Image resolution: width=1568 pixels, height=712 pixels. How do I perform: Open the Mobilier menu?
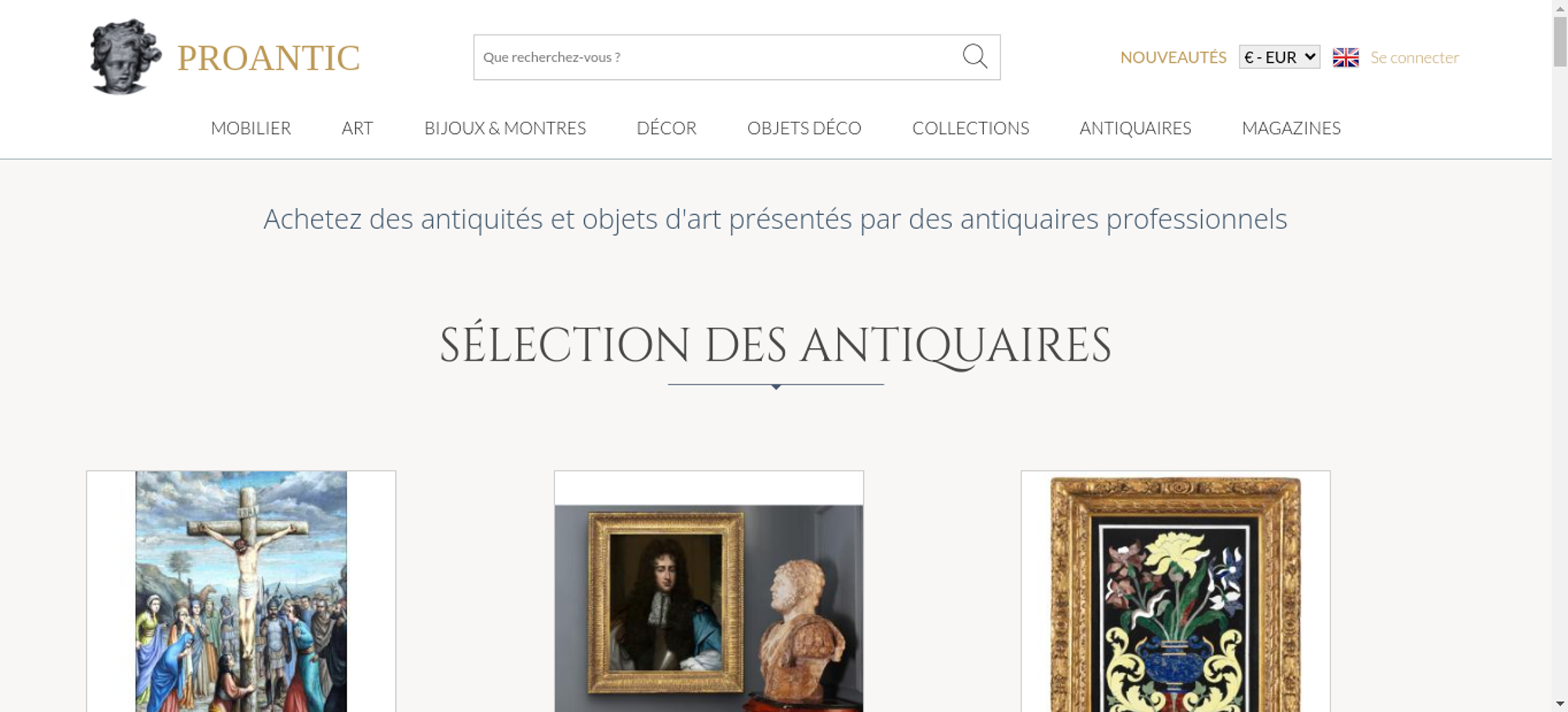251,128
